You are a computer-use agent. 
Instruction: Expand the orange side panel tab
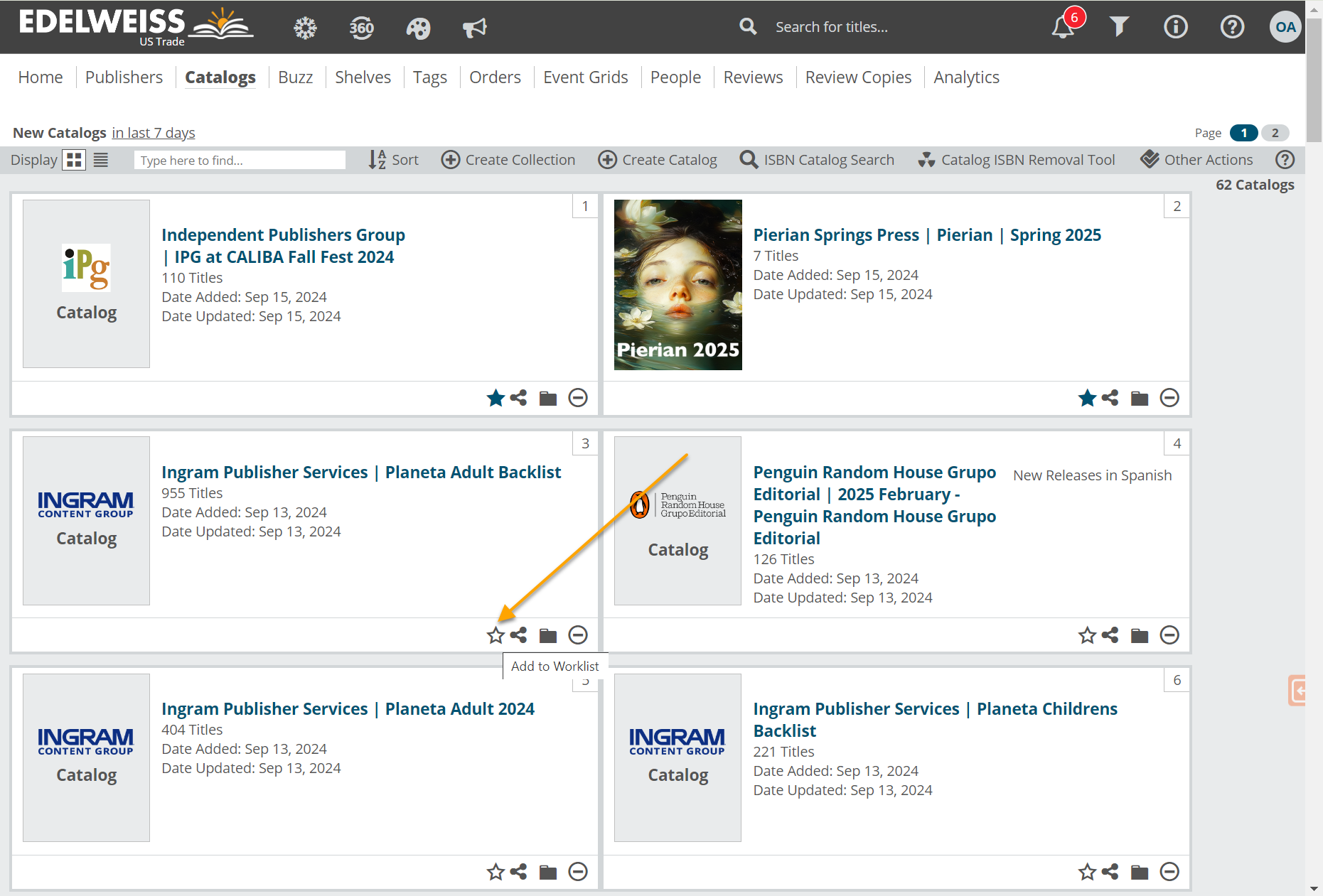click(x=1297, y=691)
